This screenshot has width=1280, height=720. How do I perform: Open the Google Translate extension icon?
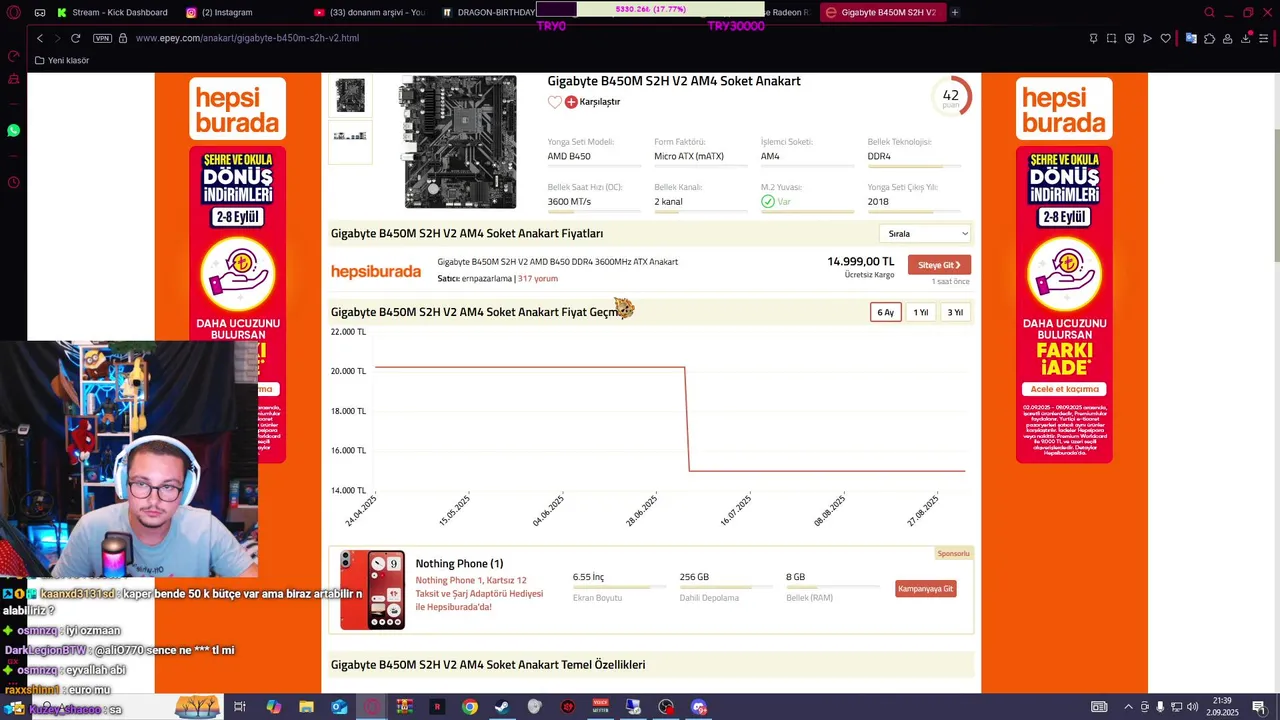point(1191,38)
